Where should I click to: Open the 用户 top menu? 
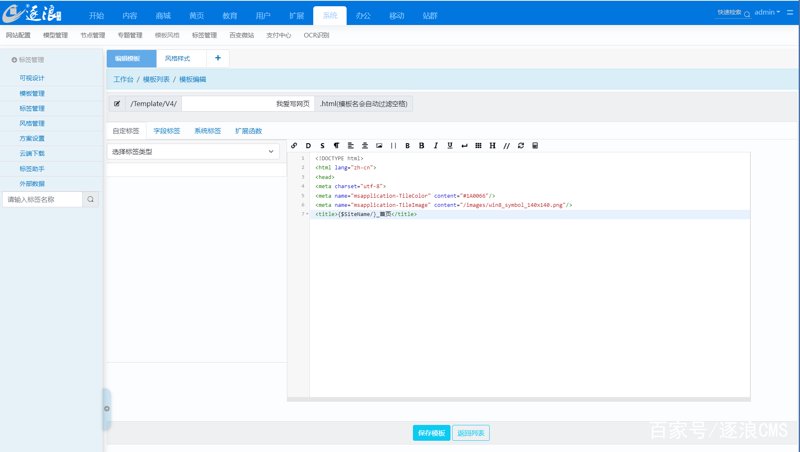point(263,15)
